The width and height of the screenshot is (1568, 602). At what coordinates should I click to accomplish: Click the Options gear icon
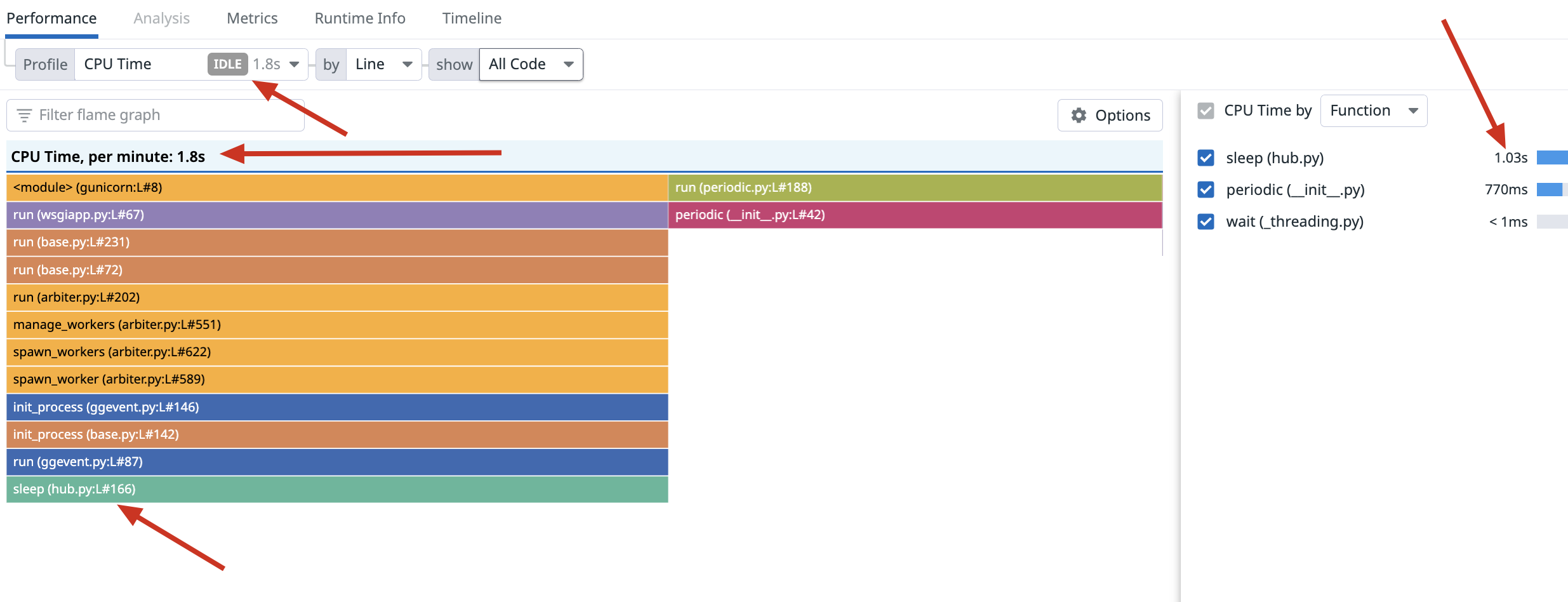click(1079, 116)
